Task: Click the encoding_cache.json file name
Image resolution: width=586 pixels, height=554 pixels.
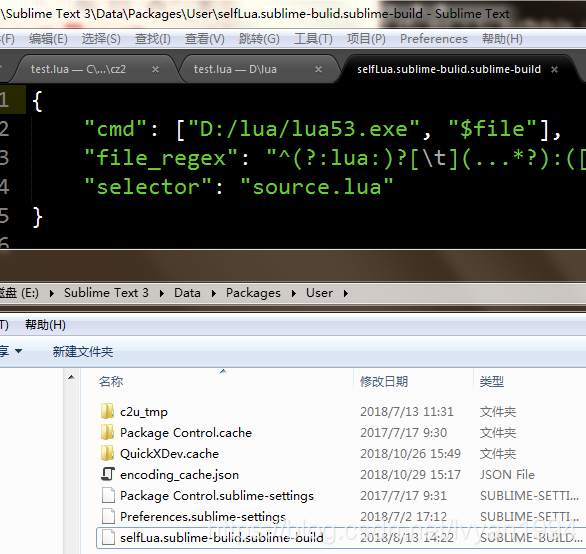Action: (179, 475)
